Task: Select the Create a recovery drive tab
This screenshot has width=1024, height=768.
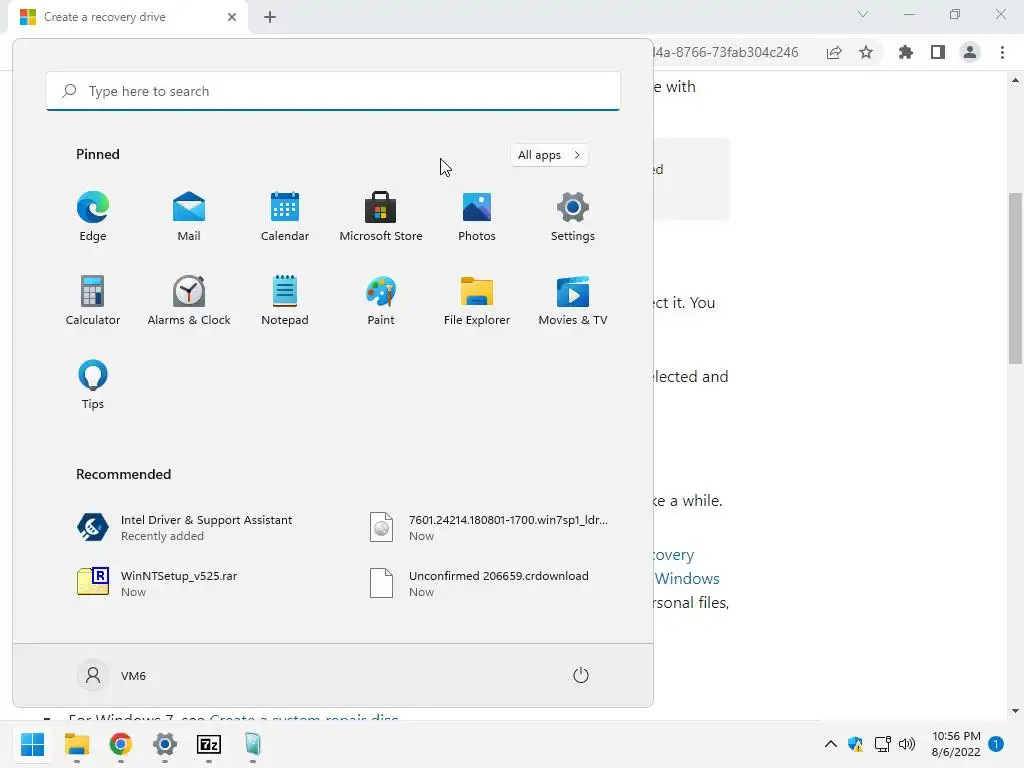Action: coord(128,17)
